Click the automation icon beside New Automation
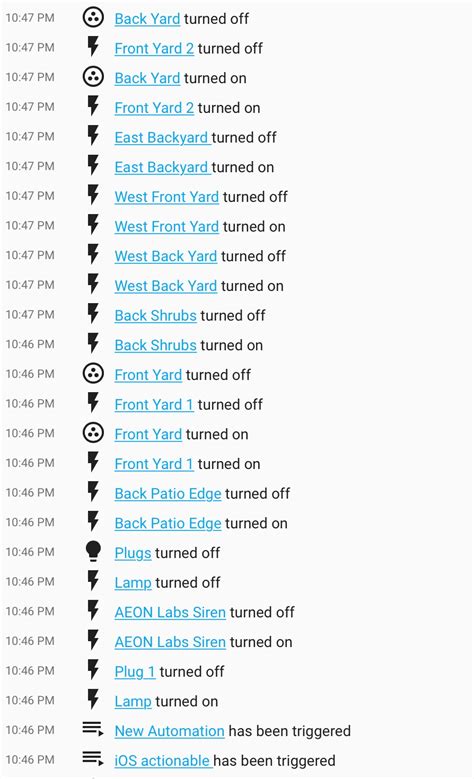 click(93, 729)
